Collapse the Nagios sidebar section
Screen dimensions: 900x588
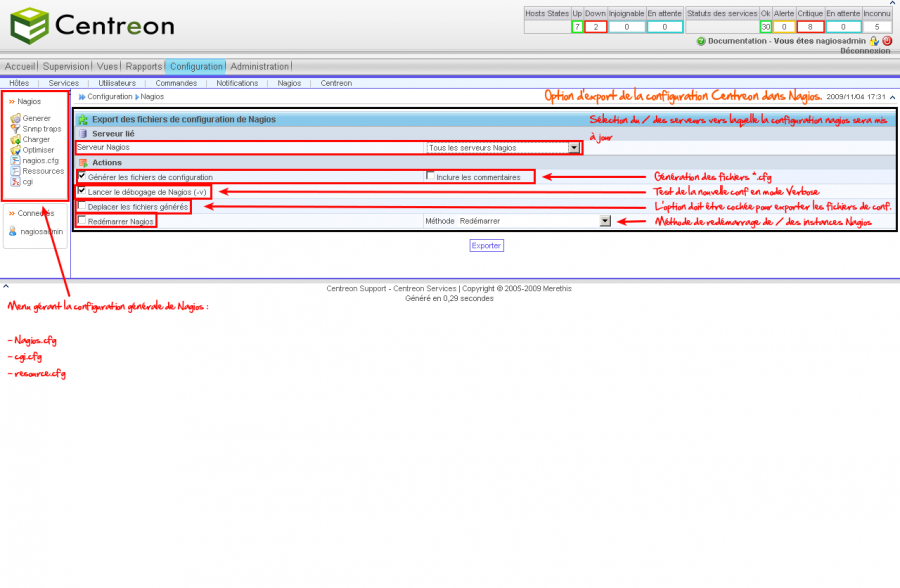coord(11,102)
